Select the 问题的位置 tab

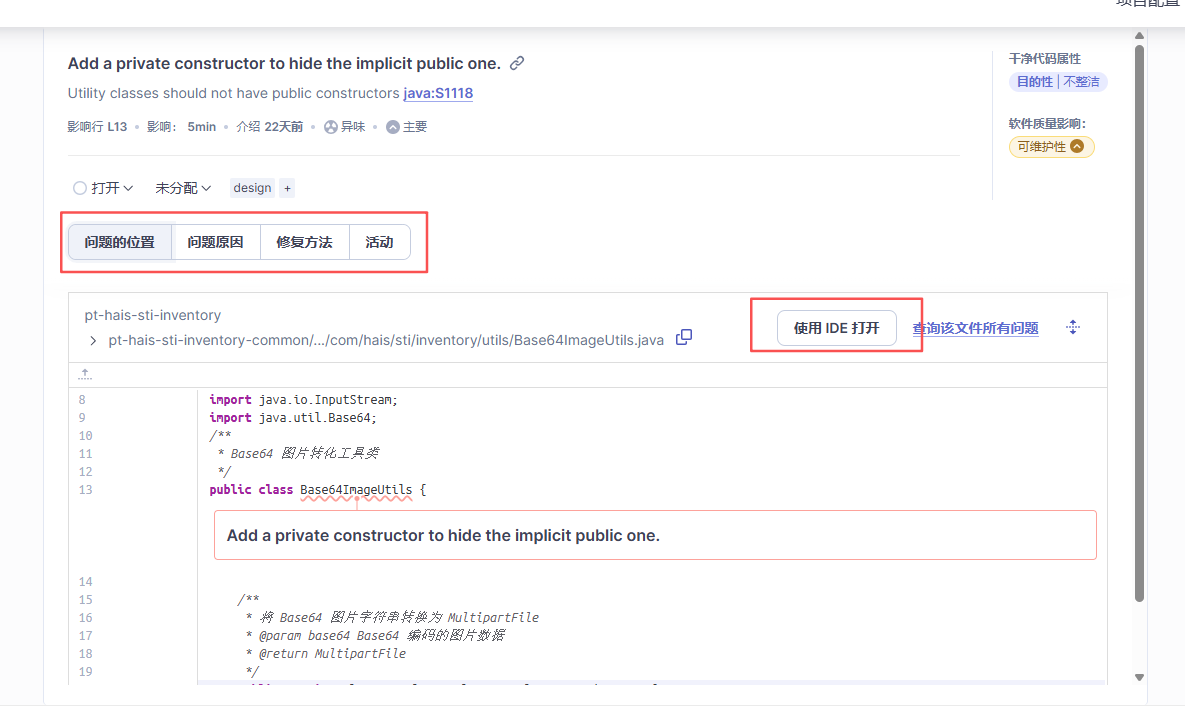coord(119,242)
